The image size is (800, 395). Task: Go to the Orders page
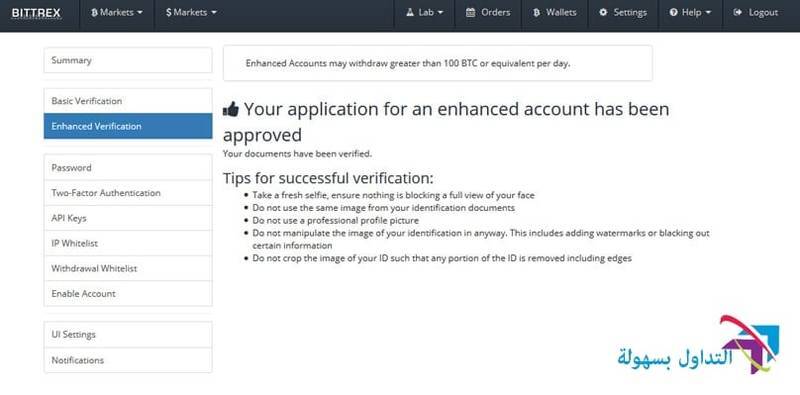coord(488,13)
